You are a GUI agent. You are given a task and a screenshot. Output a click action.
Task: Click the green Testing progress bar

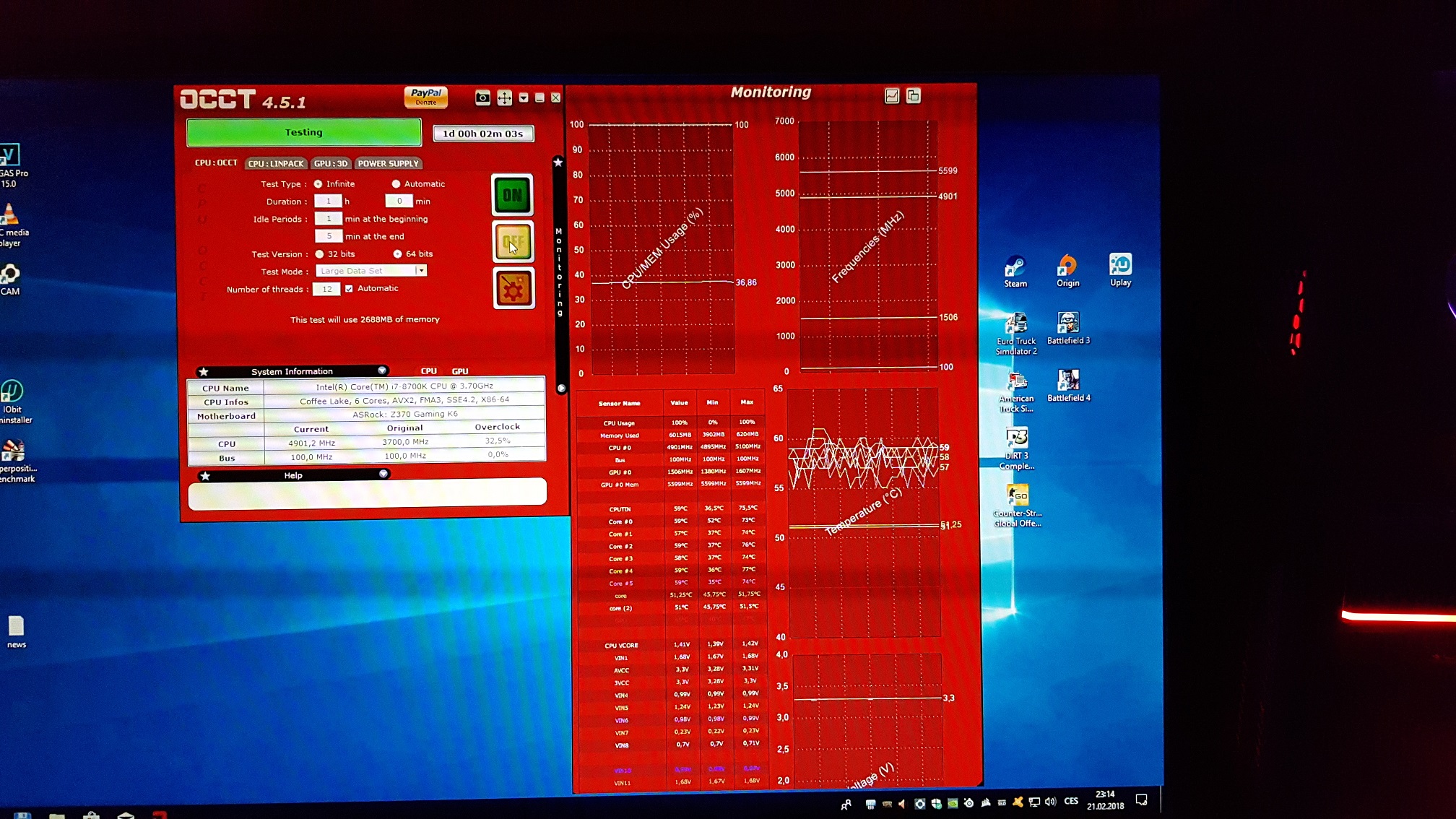[304, 133]
